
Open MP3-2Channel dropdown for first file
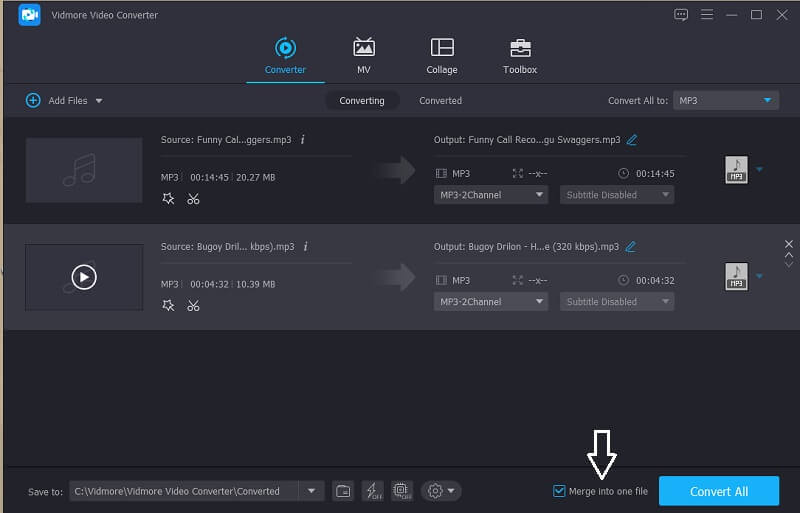pos(490,195)
